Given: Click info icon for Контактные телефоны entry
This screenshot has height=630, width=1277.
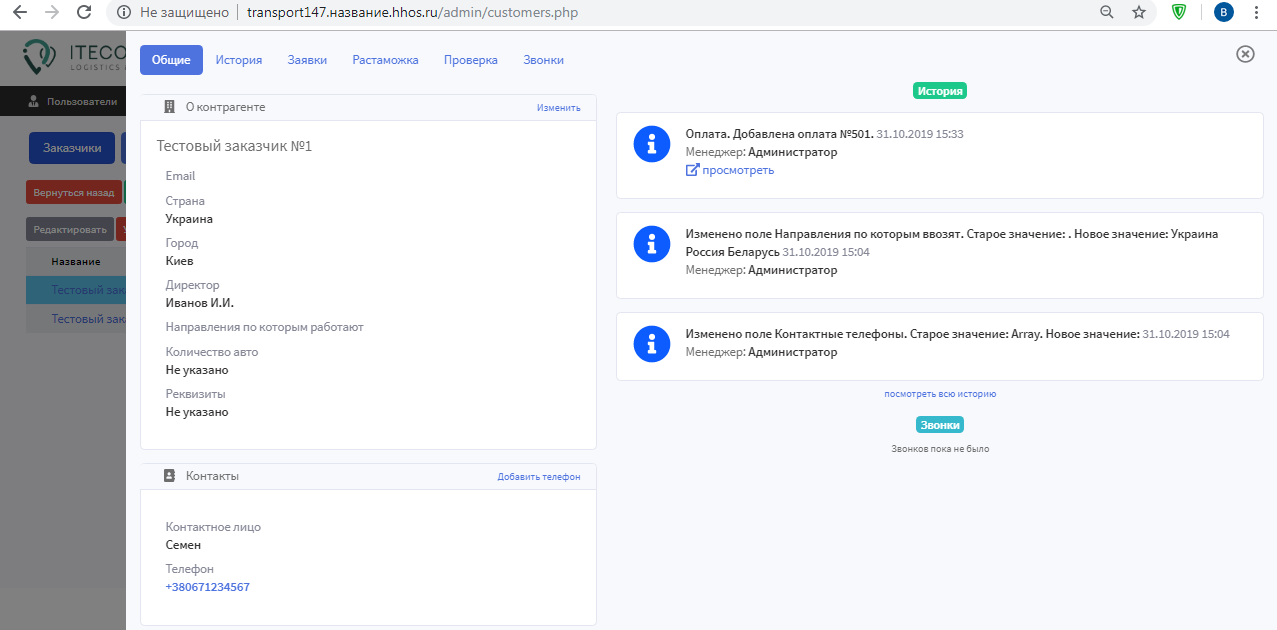Looking at the screenshot, I should [652, 343].
